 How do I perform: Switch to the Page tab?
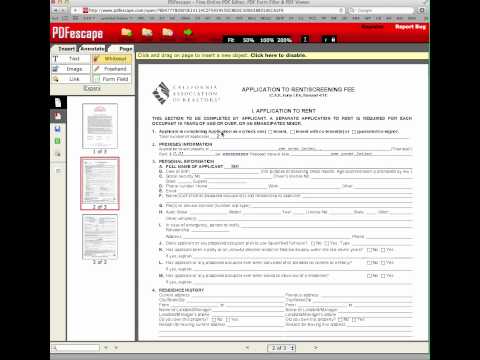click(x=126, y=49)
